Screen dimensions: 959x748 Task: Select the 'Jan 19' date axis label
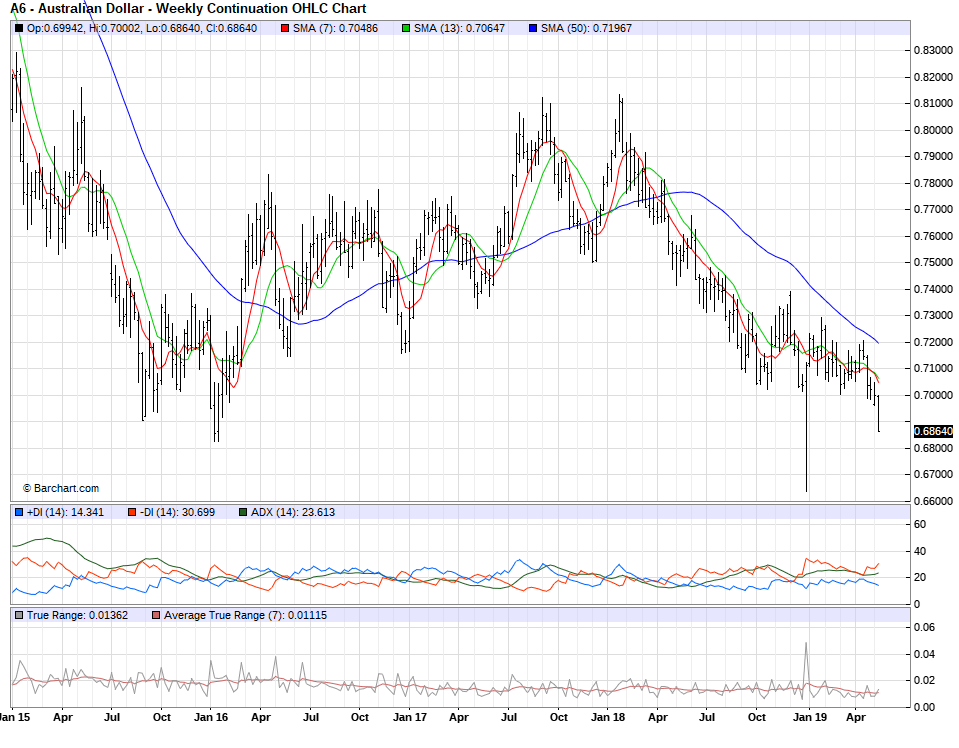[x=807, y=717]
